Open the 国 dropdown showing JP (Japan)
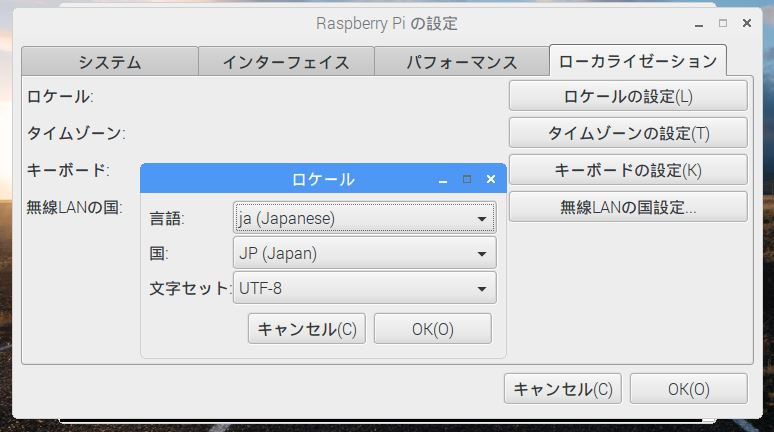The width and height of the screenshot is (774, 432). point(365,254)
